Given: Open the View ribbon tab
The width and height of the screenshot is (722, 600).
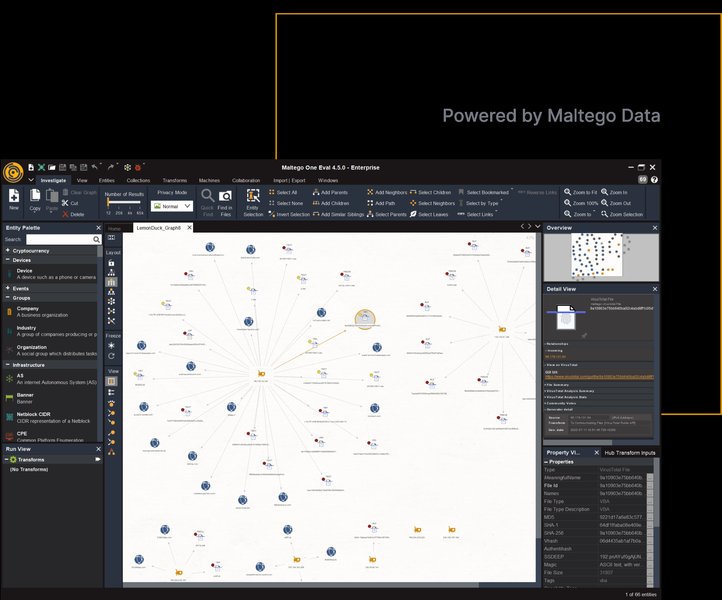Looking at the screenshot, I should (x=82, y=181).
